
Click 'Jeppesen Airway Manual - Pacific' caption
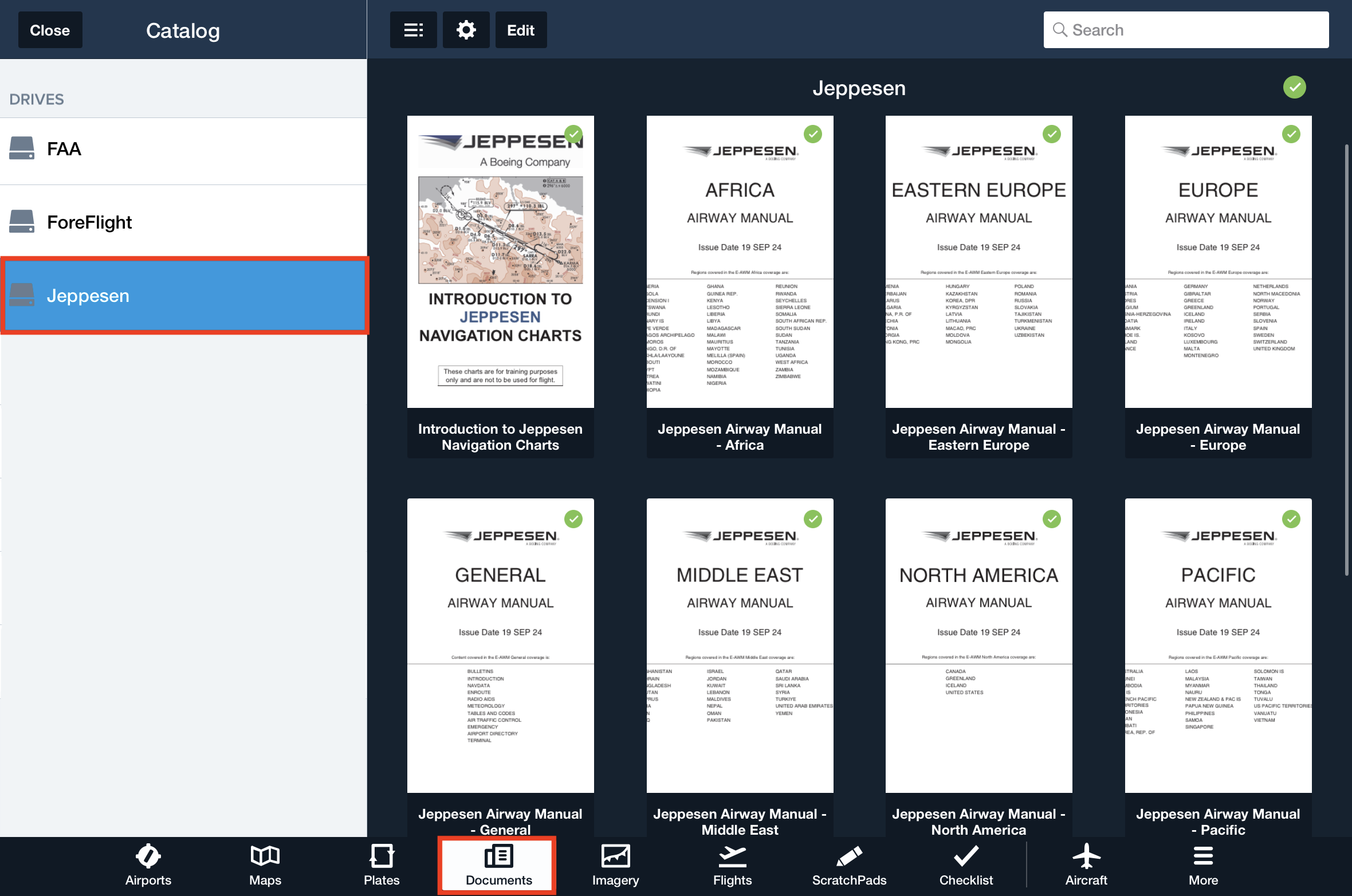click(1218, 822)
